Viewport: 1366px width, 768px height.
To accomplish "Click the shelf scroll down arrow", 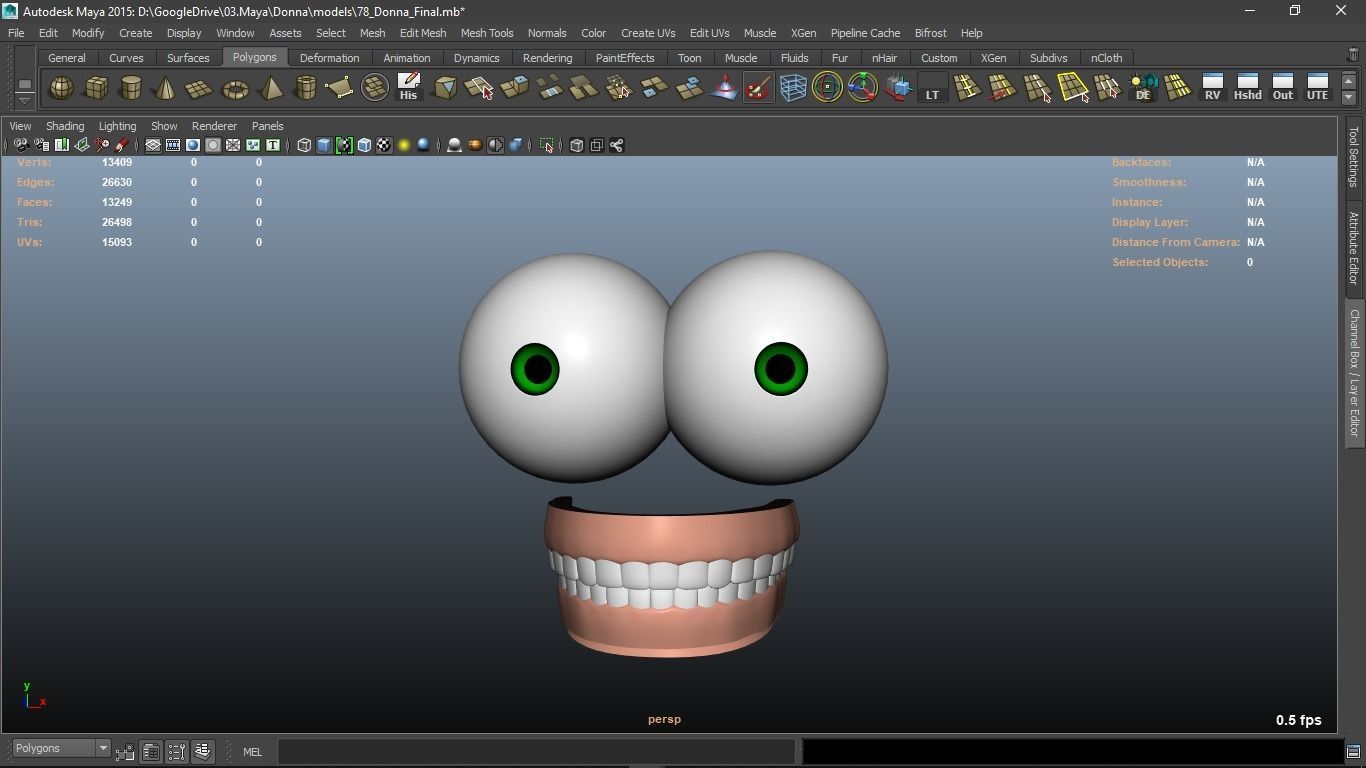I will 1348,97.
